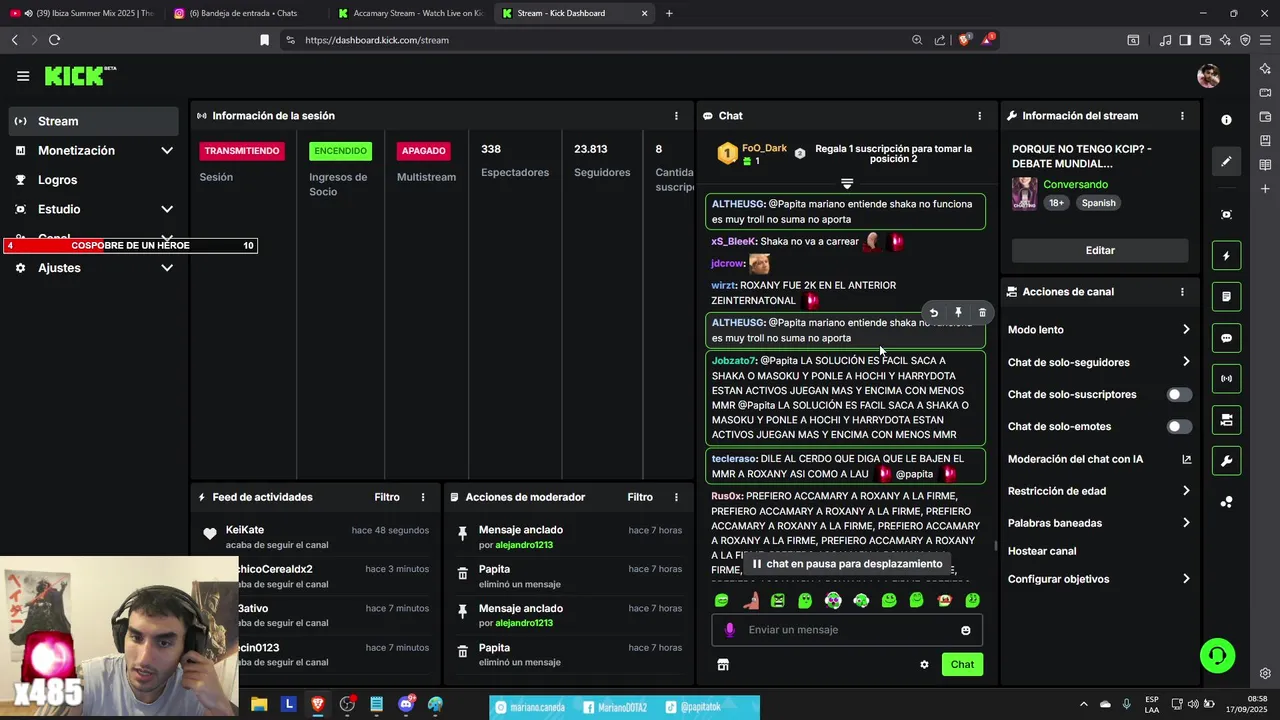Reload the page with the browser refresh button
Screen dimensions: 1280x720
54,40
